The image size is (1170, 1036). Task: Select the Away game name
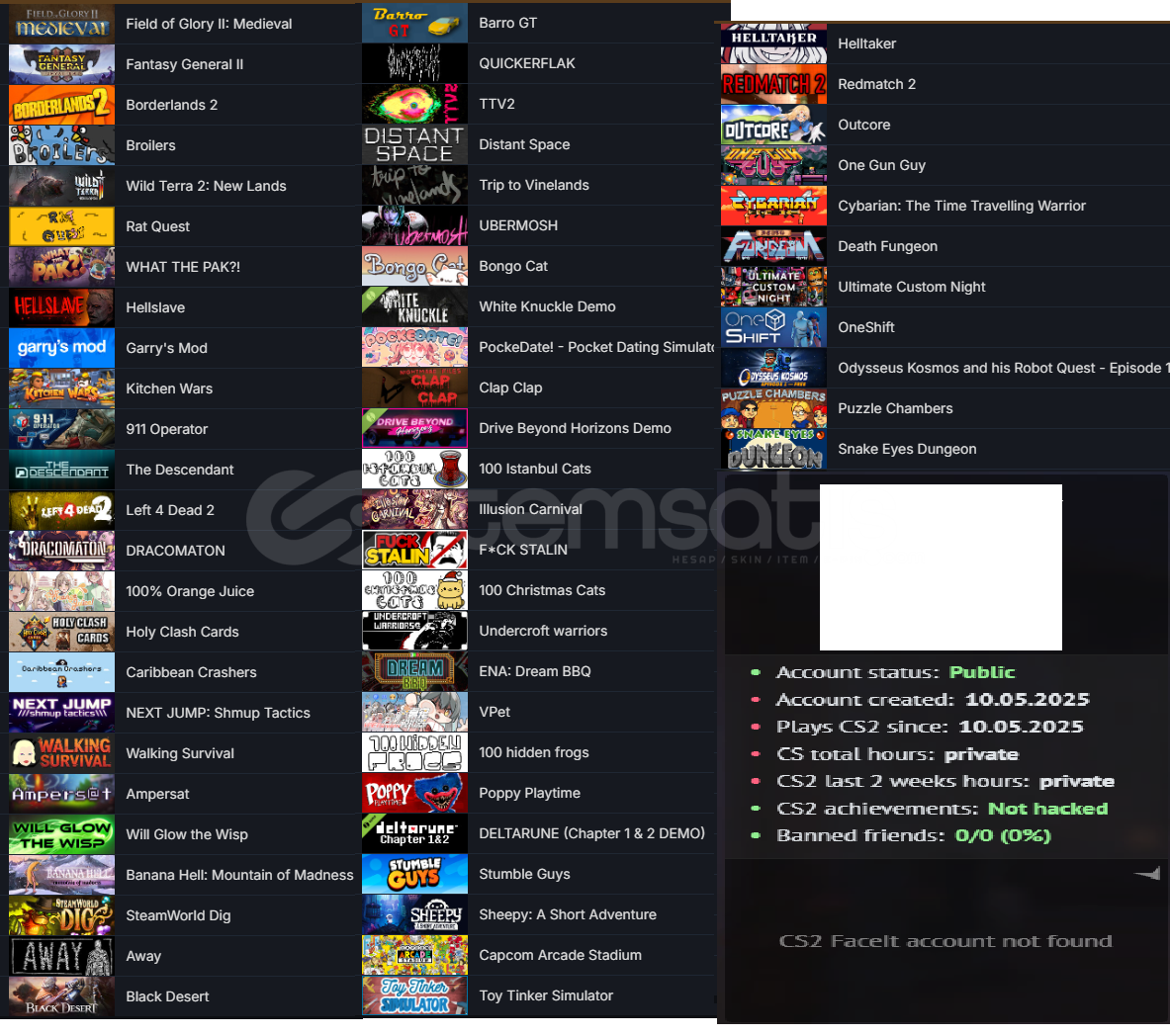point(143,956)
